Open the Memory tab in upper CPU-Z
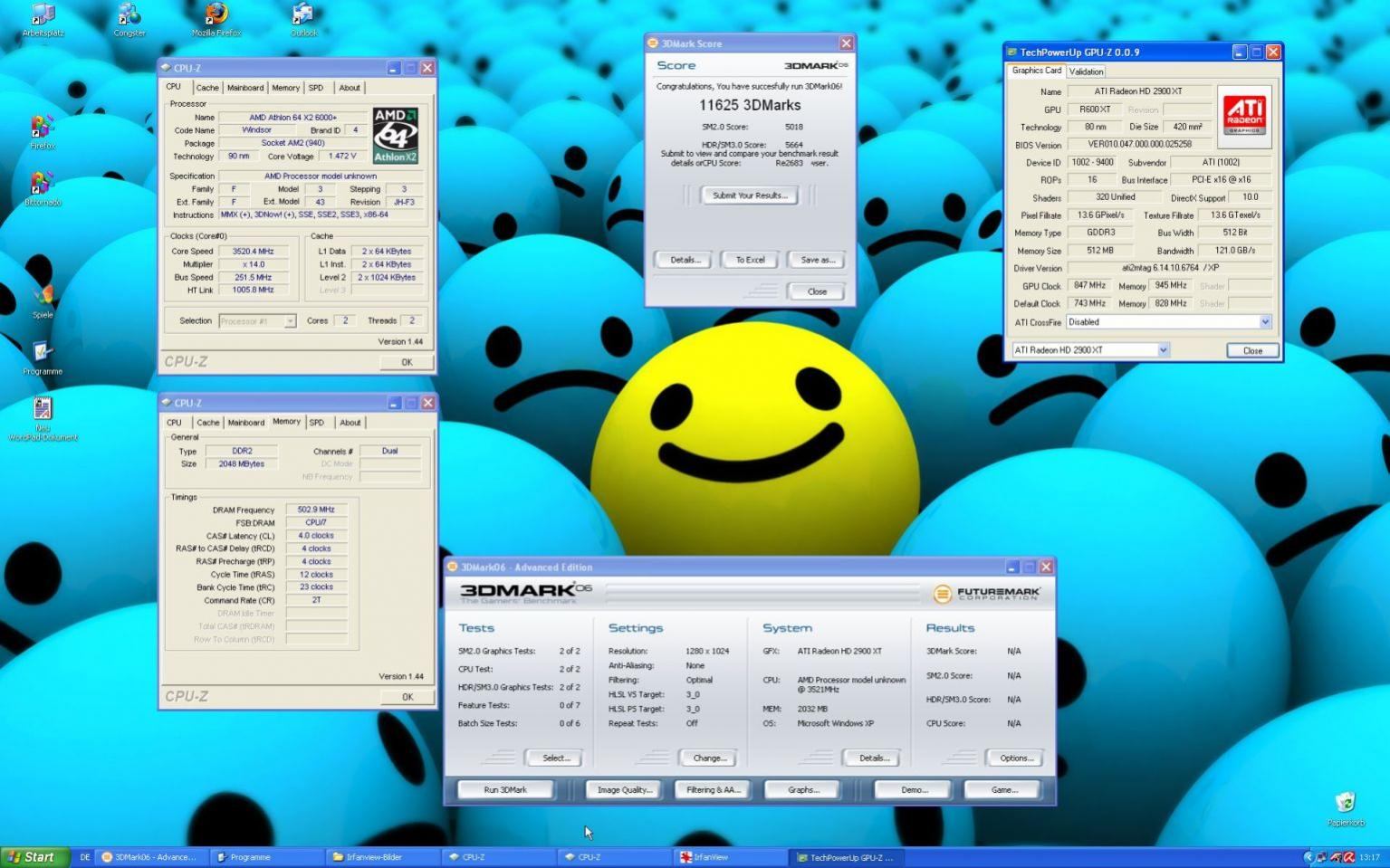The image size is (1390, 868). pyautogui.click(x=285, y=88)
